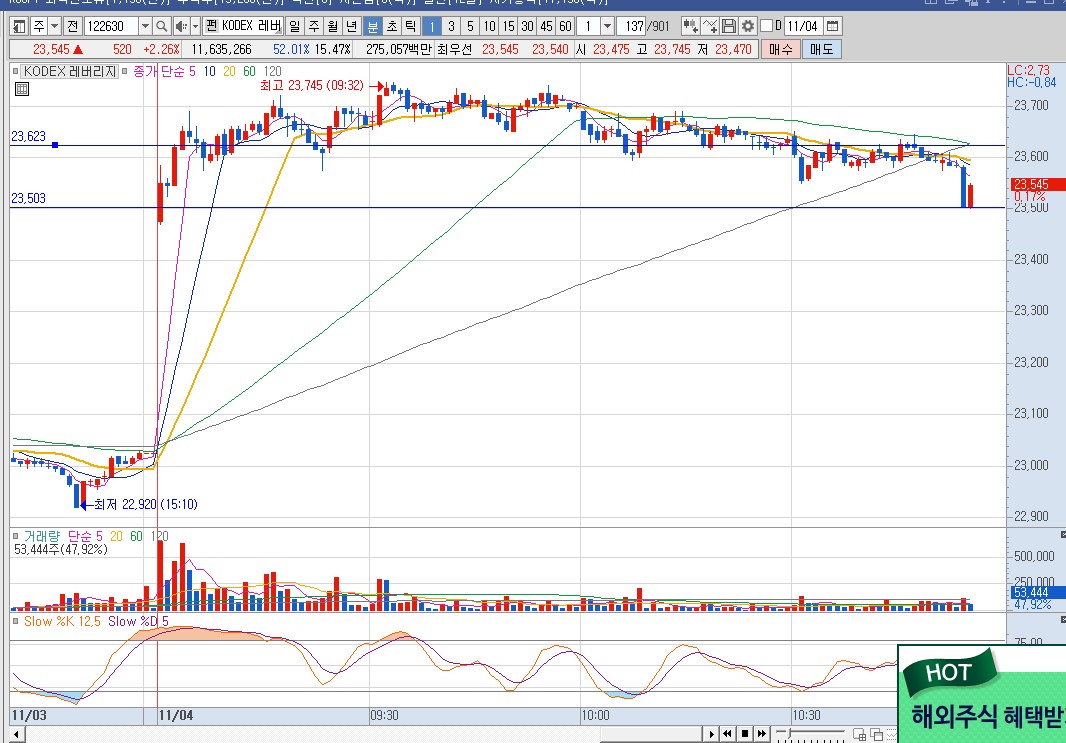Click the 11/04 date marker on the time axis
The height and width of the screenshot is (743, 1066).
[x=175, y=715]
